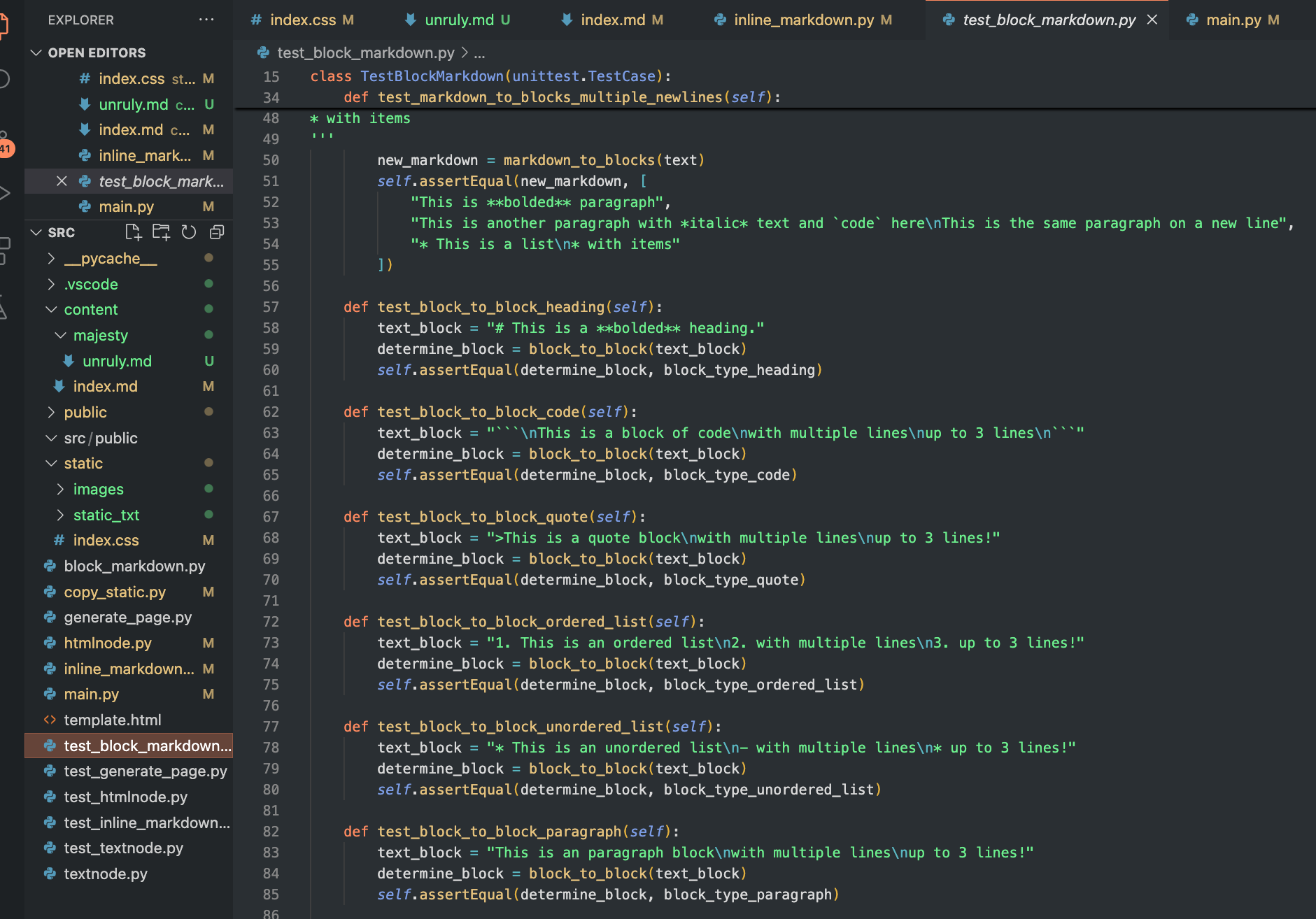The image size is (1316, 919).
Task: Click def test_block_to_block_code definition line
Action: tap(490, 412)
